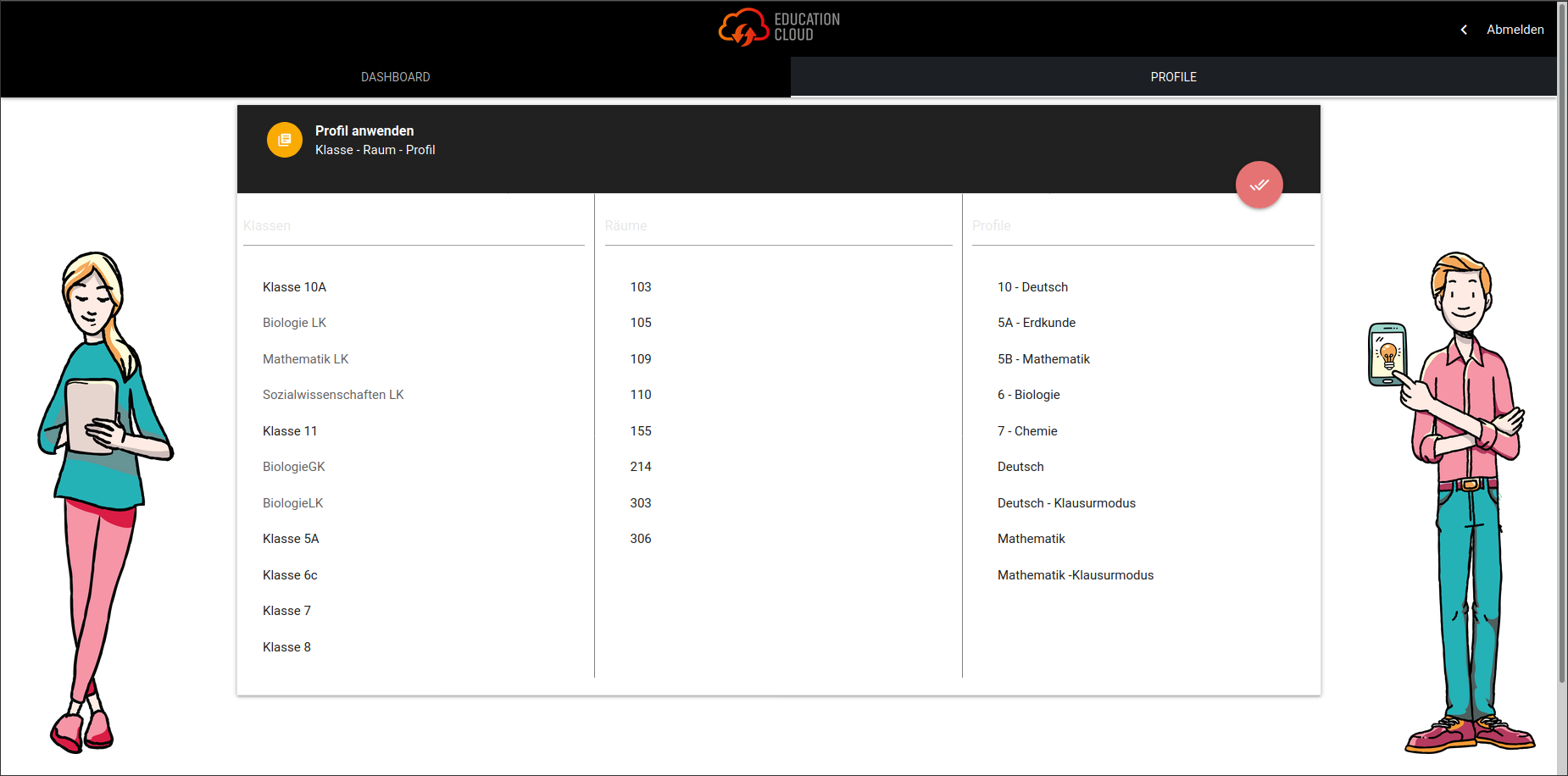Select the Deutsch - Klausurmodus profile

(1066, 502)
